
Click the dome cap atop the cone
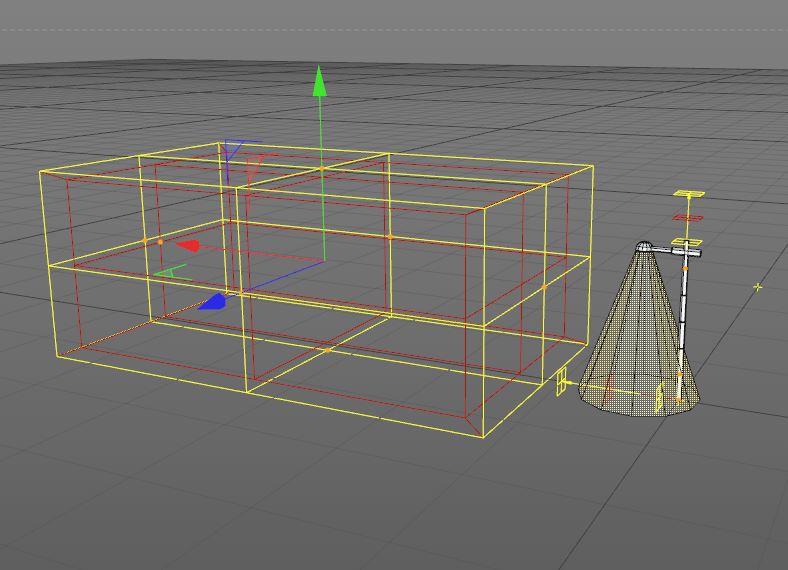click(645, 245)
